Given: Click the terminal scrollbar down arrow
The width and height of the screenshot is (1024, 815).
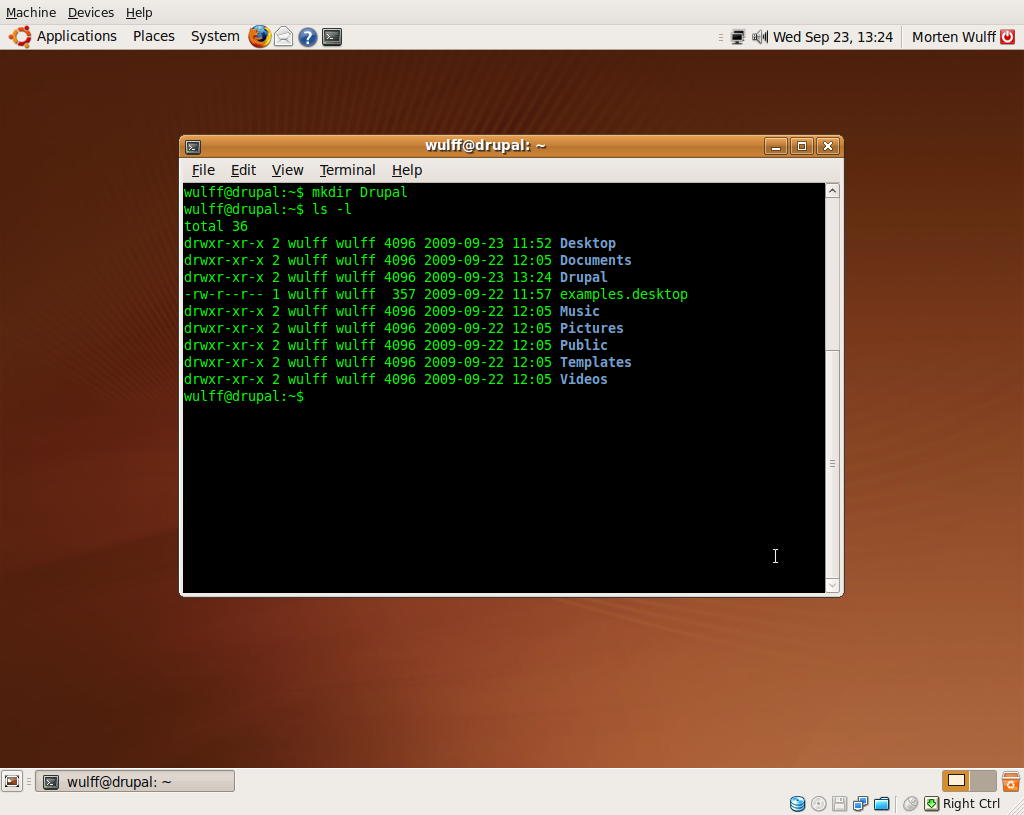Looking at the screenshot, I should point(833,586).
